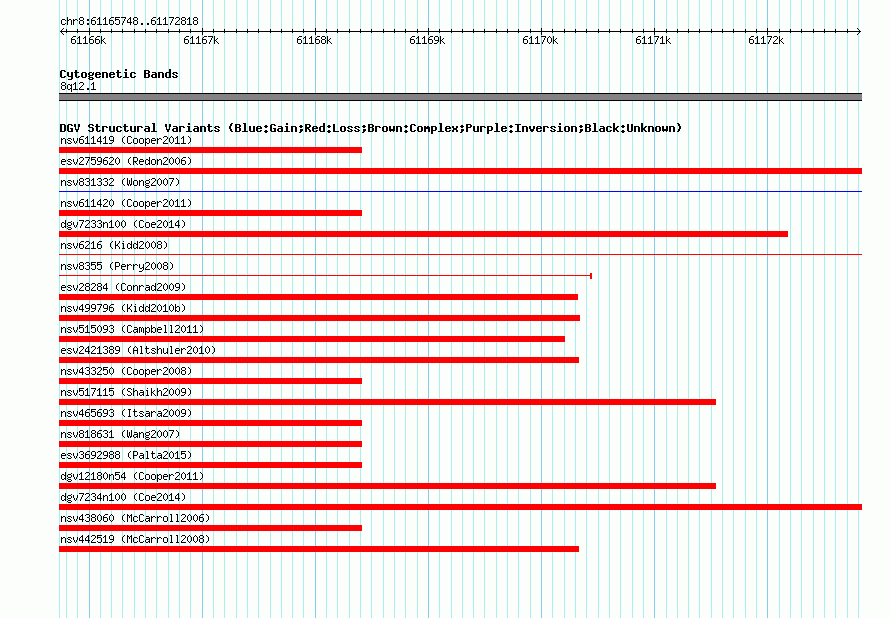Viewport: 890px width, 618px height.
Task: Click the left arrowhead of the ruler
Action: click(62, 32)
